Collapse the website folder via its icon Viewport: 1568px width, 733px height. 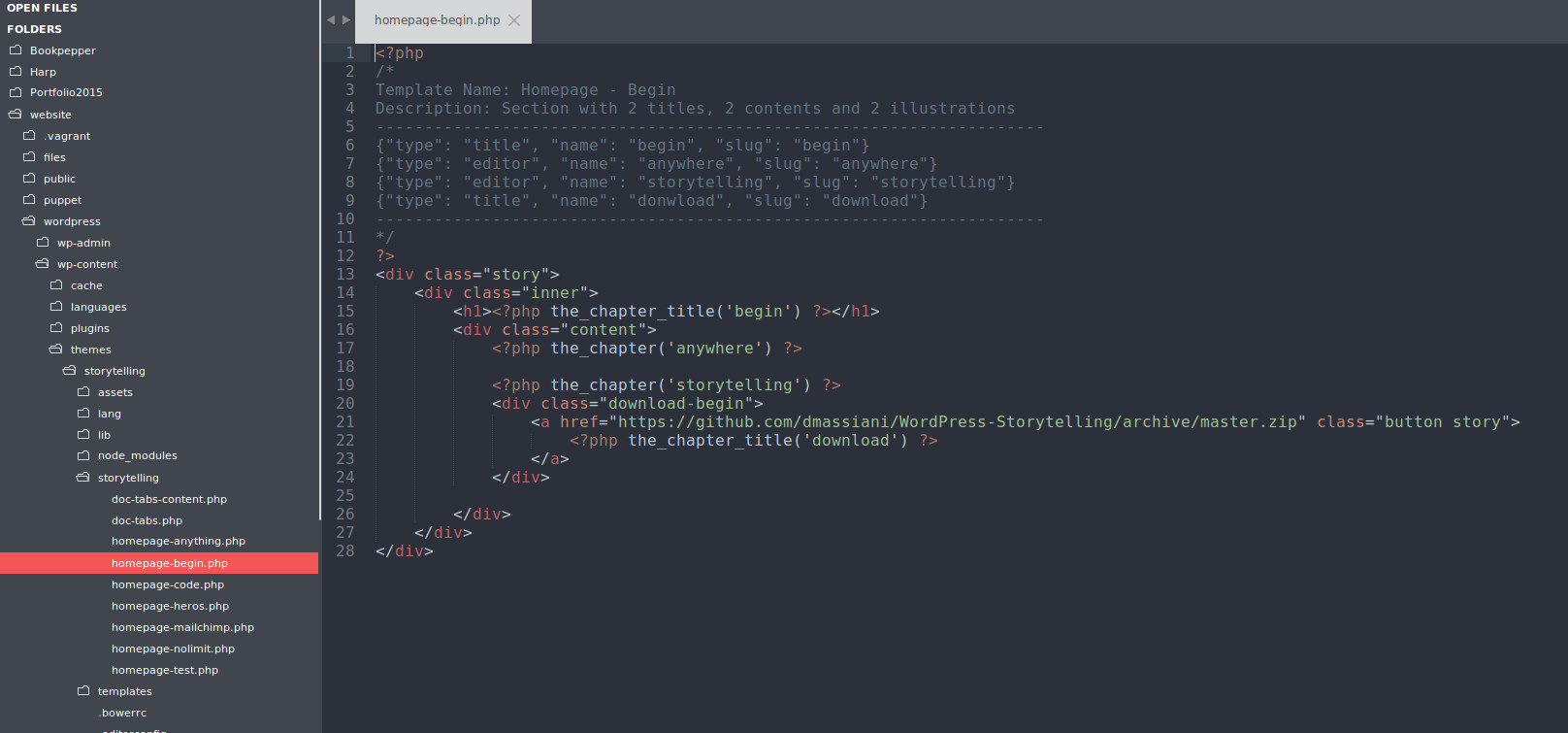point(16,114)
